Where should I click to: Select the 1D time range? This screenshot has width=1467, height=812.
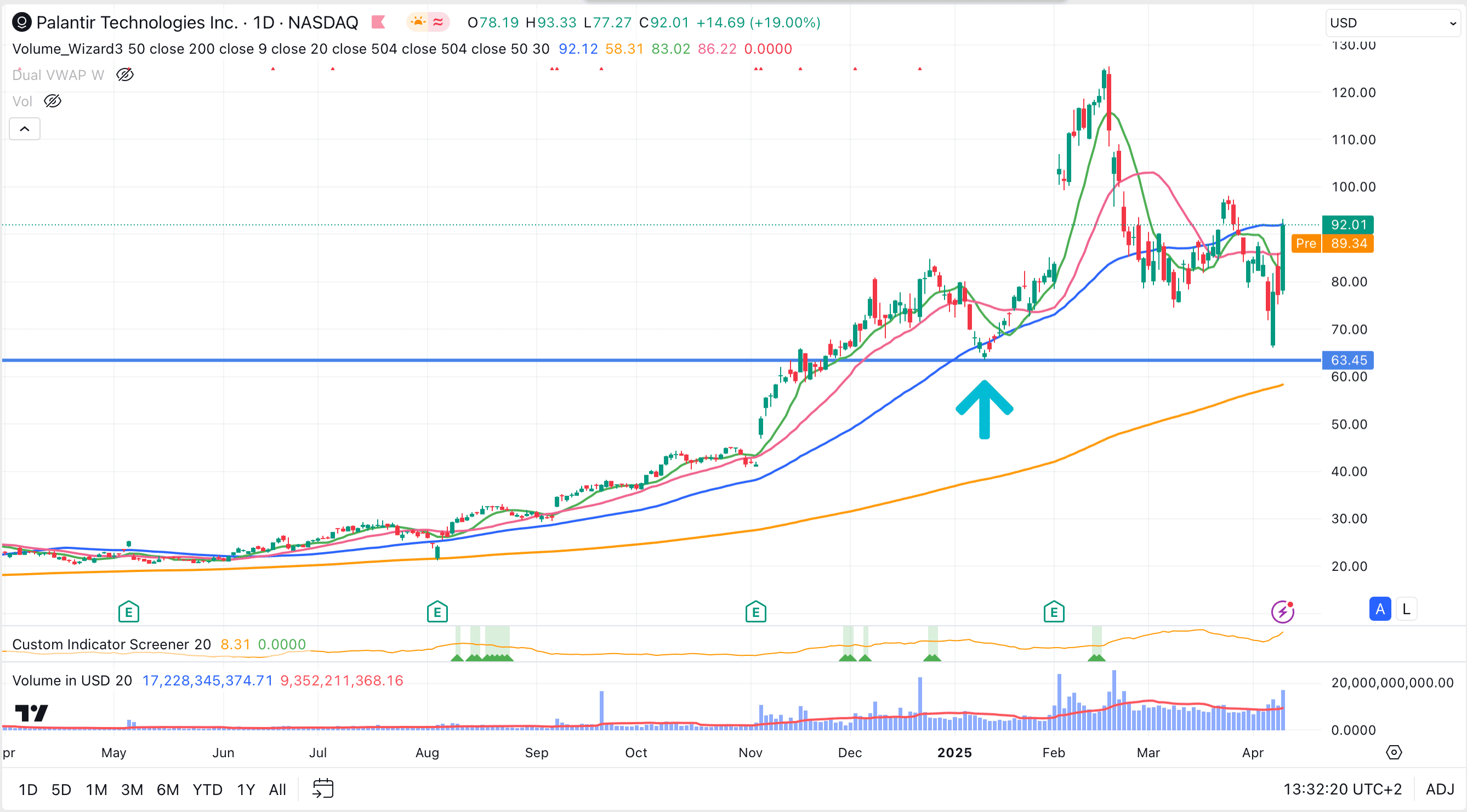click(28, 789)
